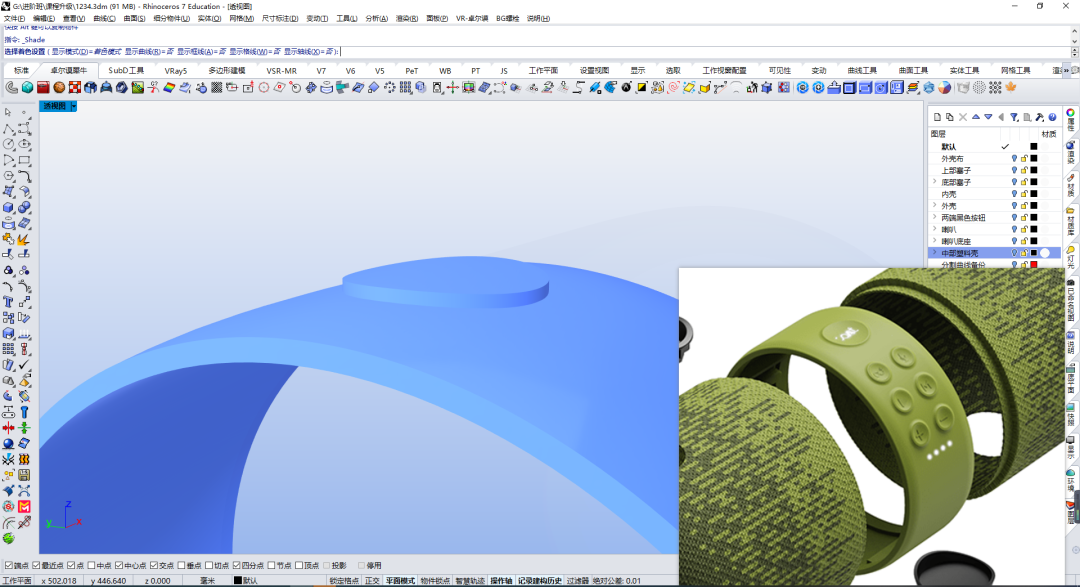This screenshot has height=587, width=1080.
Task: Select the Text tool in the left toolbar
Action: [8, 302]
